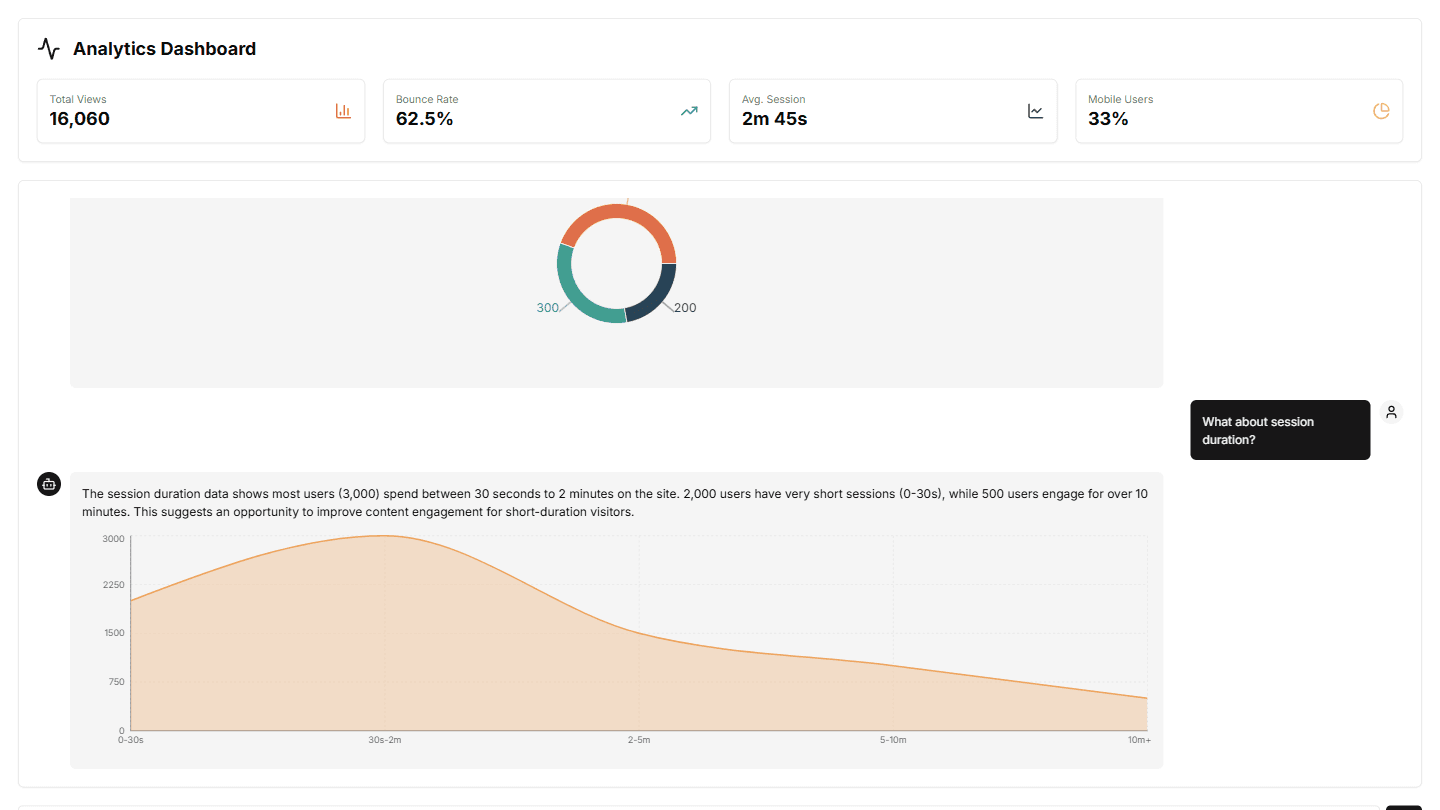Click the '10m+' axis label on the area chart
Viewport: 1440px width, 810px height.
click(1139, 740)
